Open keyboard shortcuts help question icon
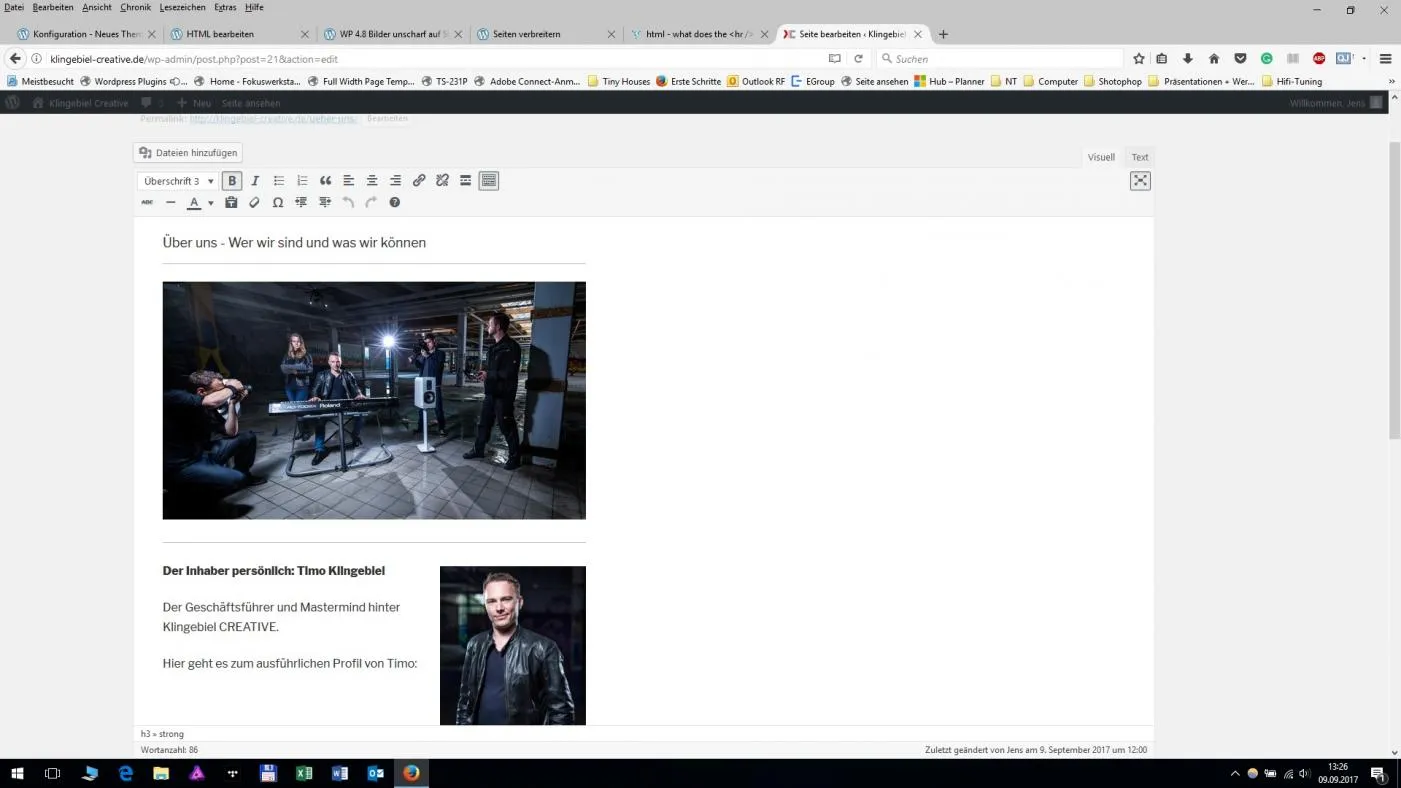The width and height of the screenshot is (1401, 788). click(x=395, y=203)
